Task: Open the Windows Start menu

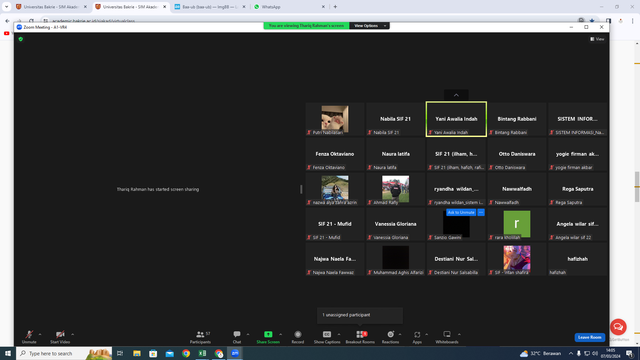Action: (8, 353)
